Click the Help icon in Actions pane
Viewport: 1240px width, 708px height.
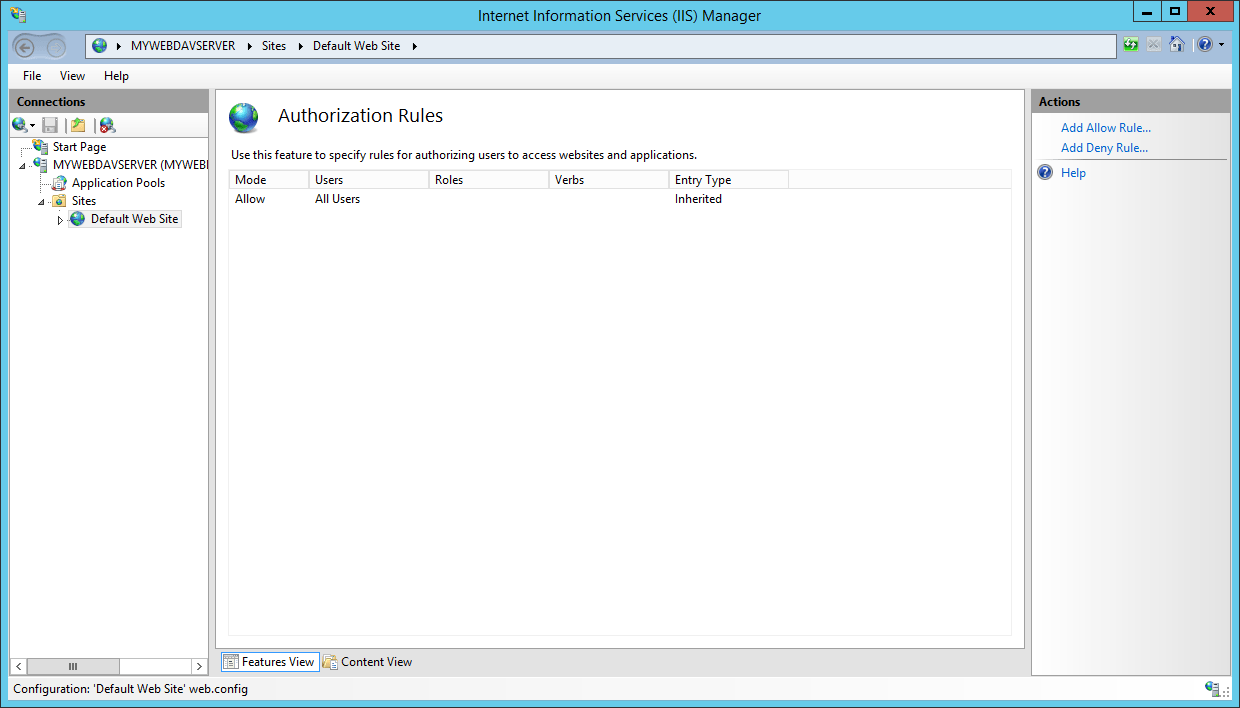[1045, 172]
